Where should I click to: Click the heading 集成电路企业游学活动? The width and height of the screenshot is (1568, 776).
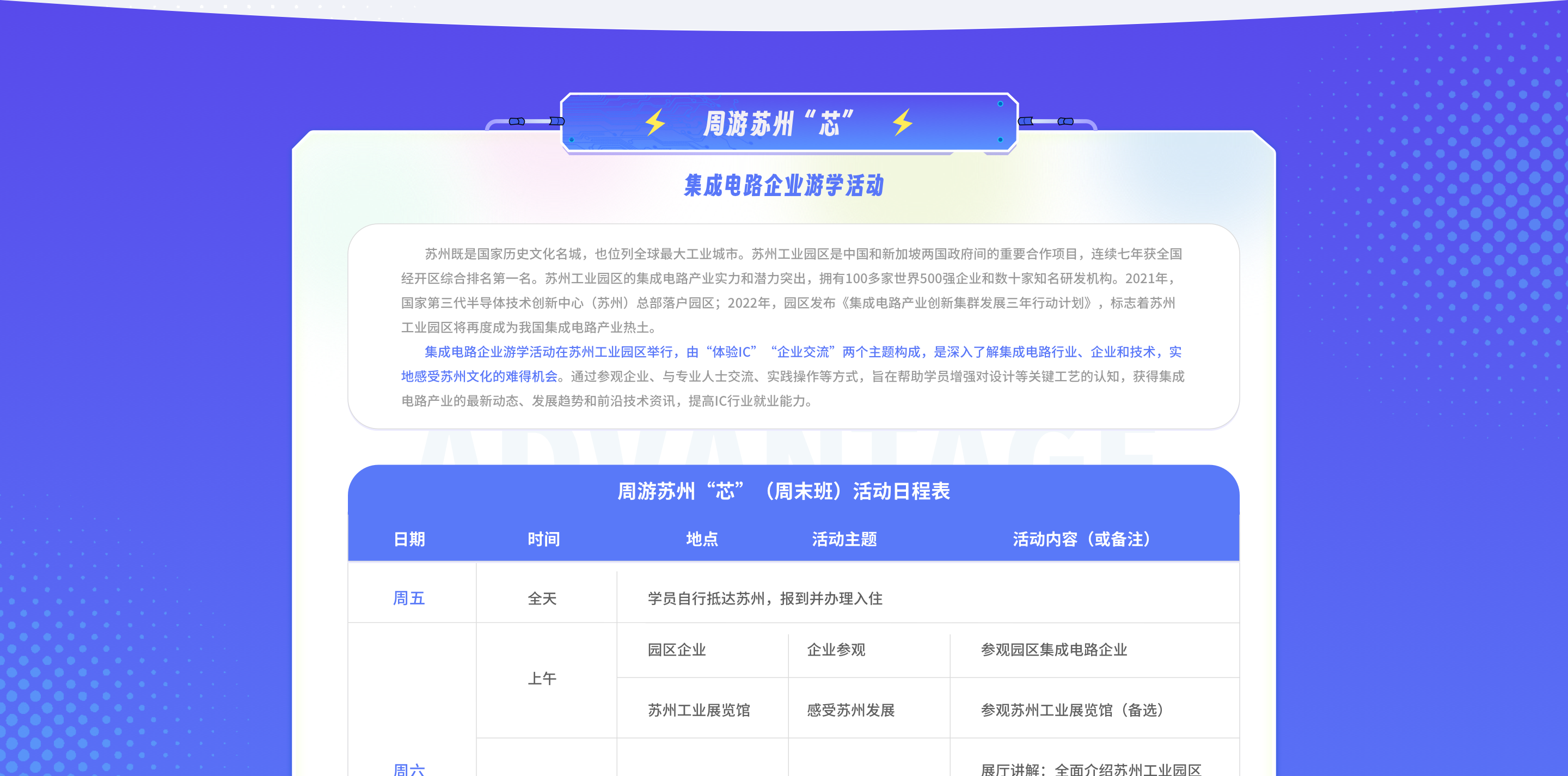coord(784,186)
